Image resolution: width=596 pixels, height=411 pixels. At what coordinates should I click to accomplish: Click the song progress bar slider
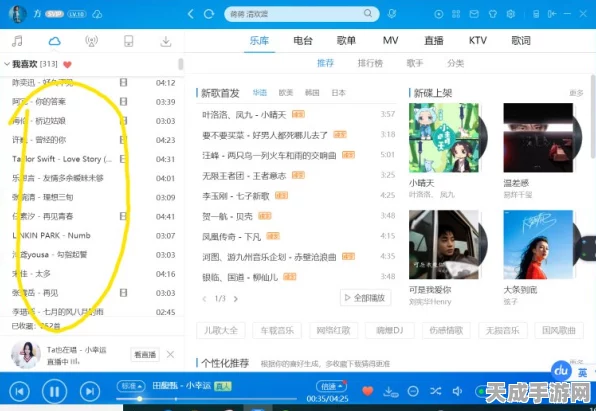[206, 399]
